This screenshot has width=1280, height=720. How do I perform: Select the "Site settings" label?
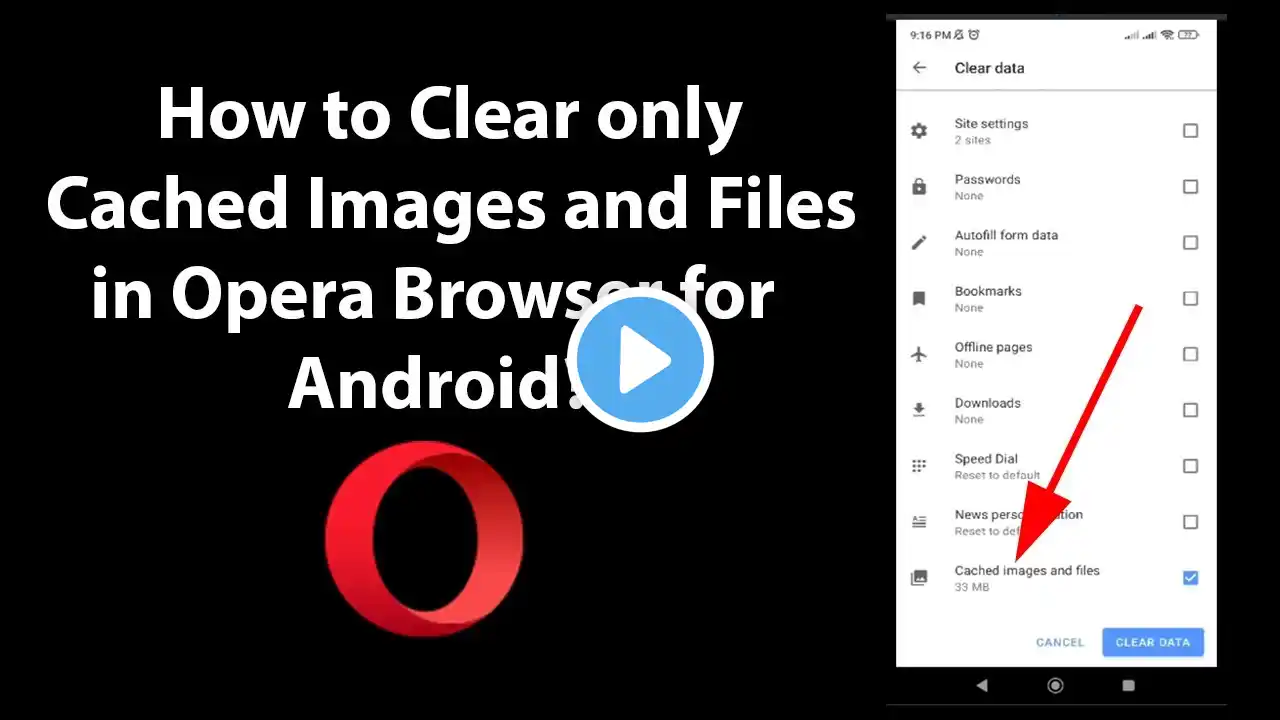pyautogui.click(x=991, y=124)
